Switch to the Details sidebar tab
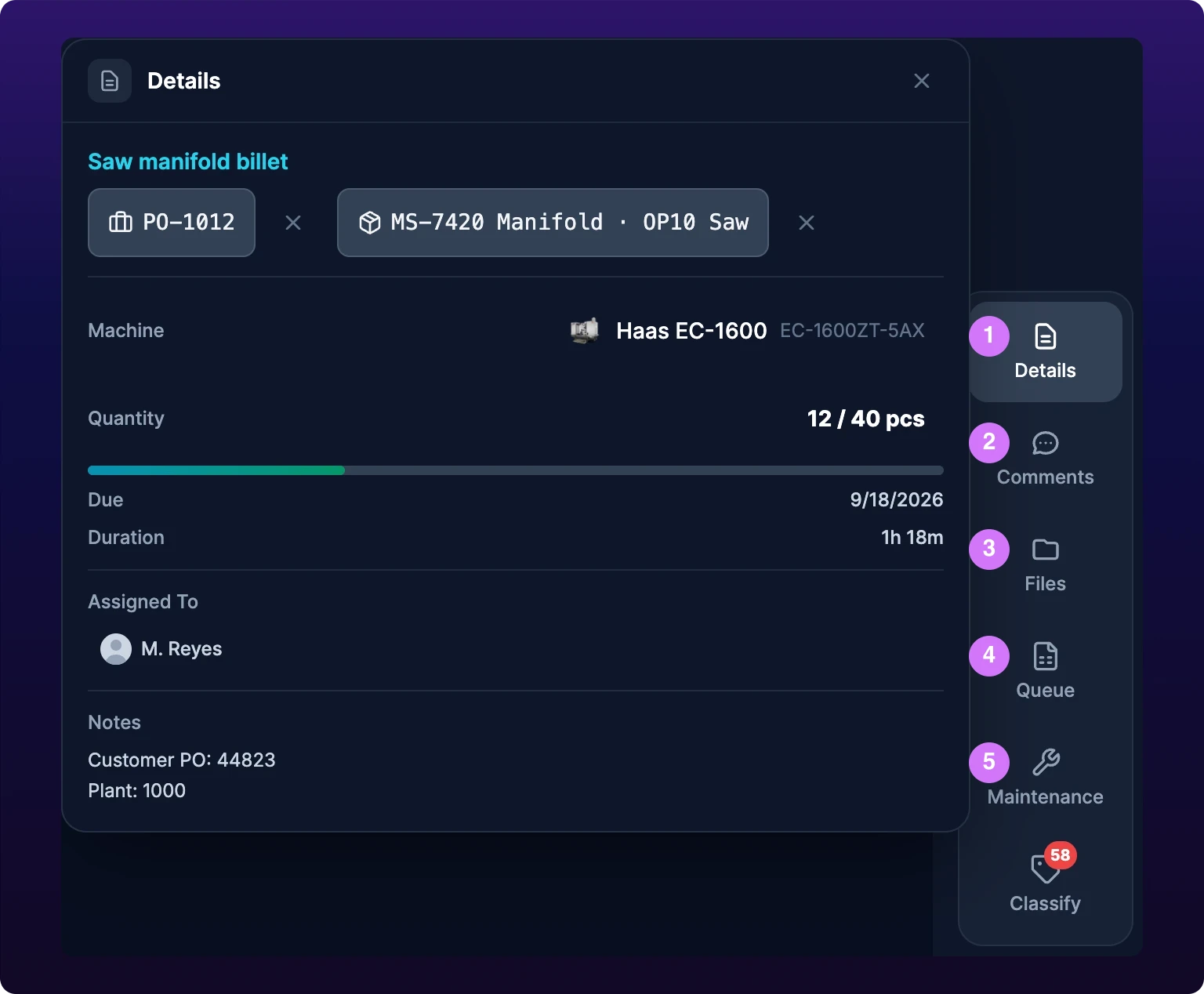 1046,352
